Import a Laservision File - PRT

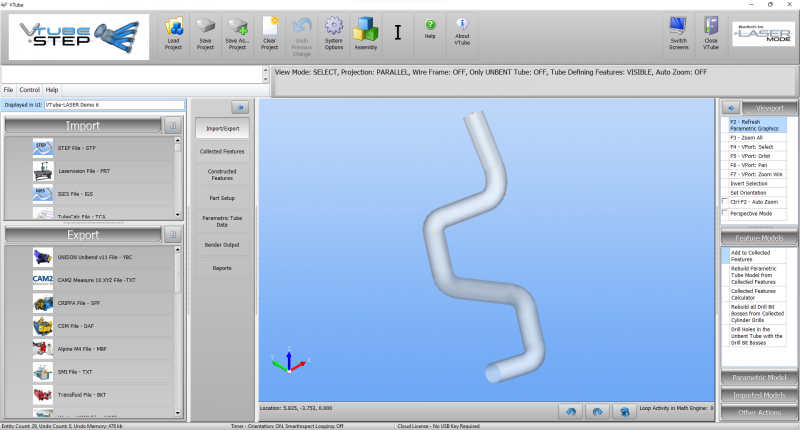pyautogui.click(x=90, y=171)
